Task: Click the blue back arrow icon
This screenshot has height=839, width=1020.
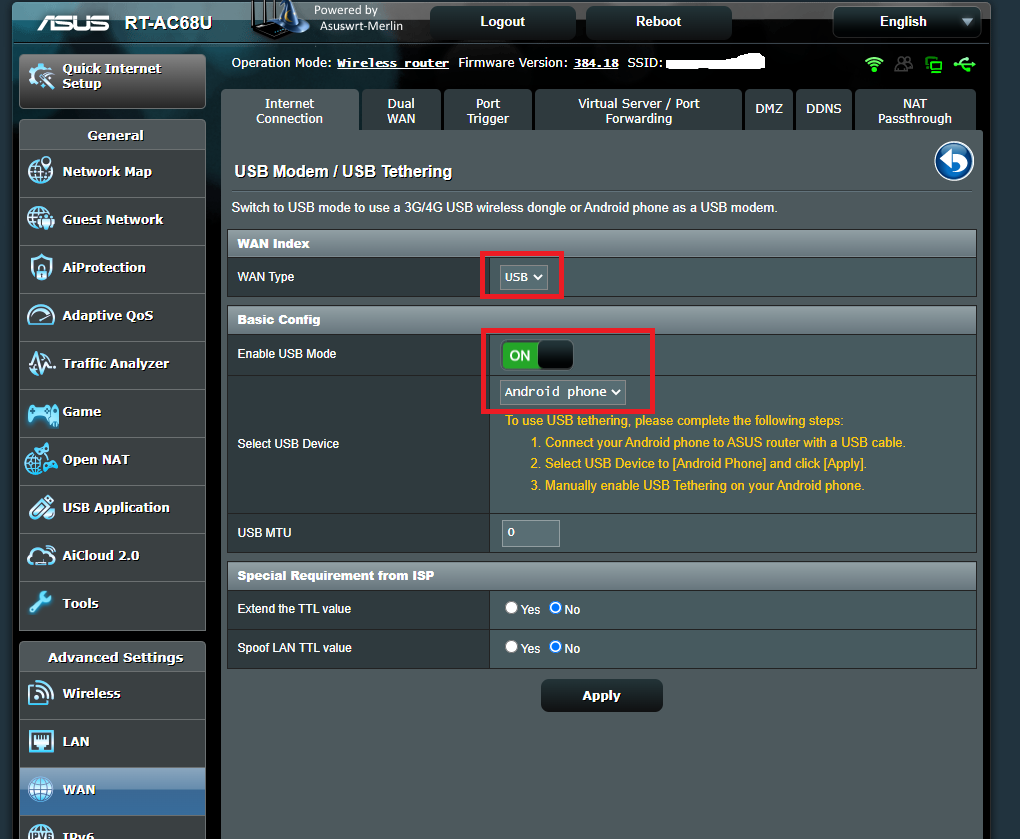Action: [954, 161]
